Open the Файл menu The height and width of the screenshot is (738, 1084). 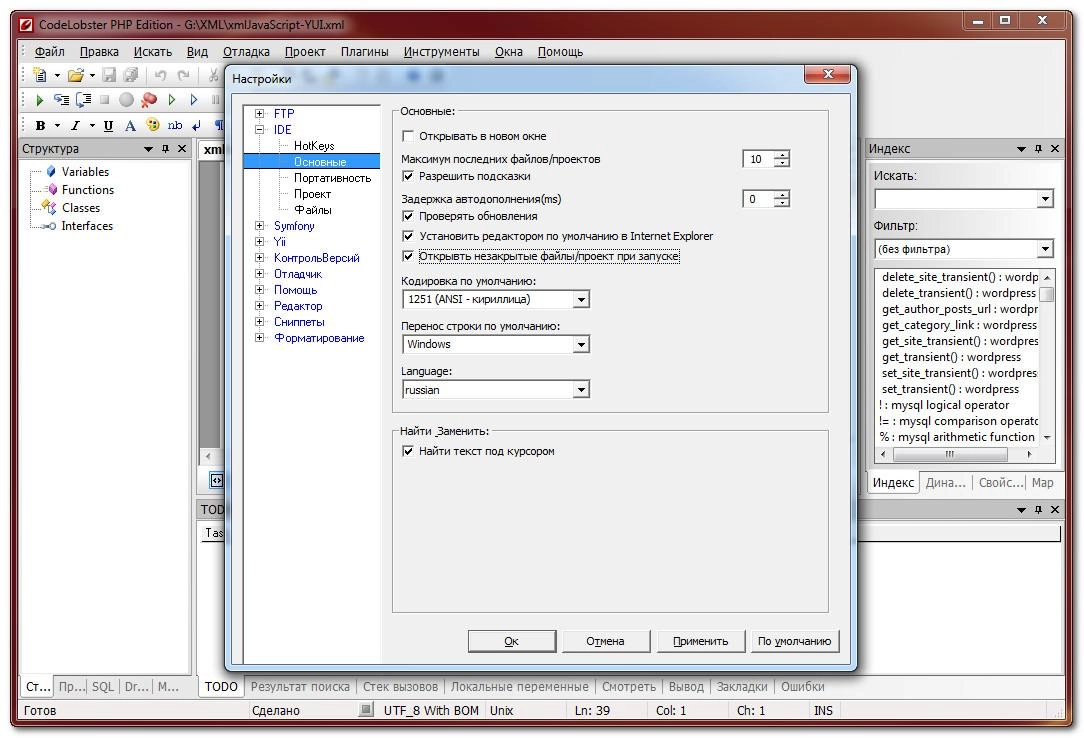coord(50,52)
